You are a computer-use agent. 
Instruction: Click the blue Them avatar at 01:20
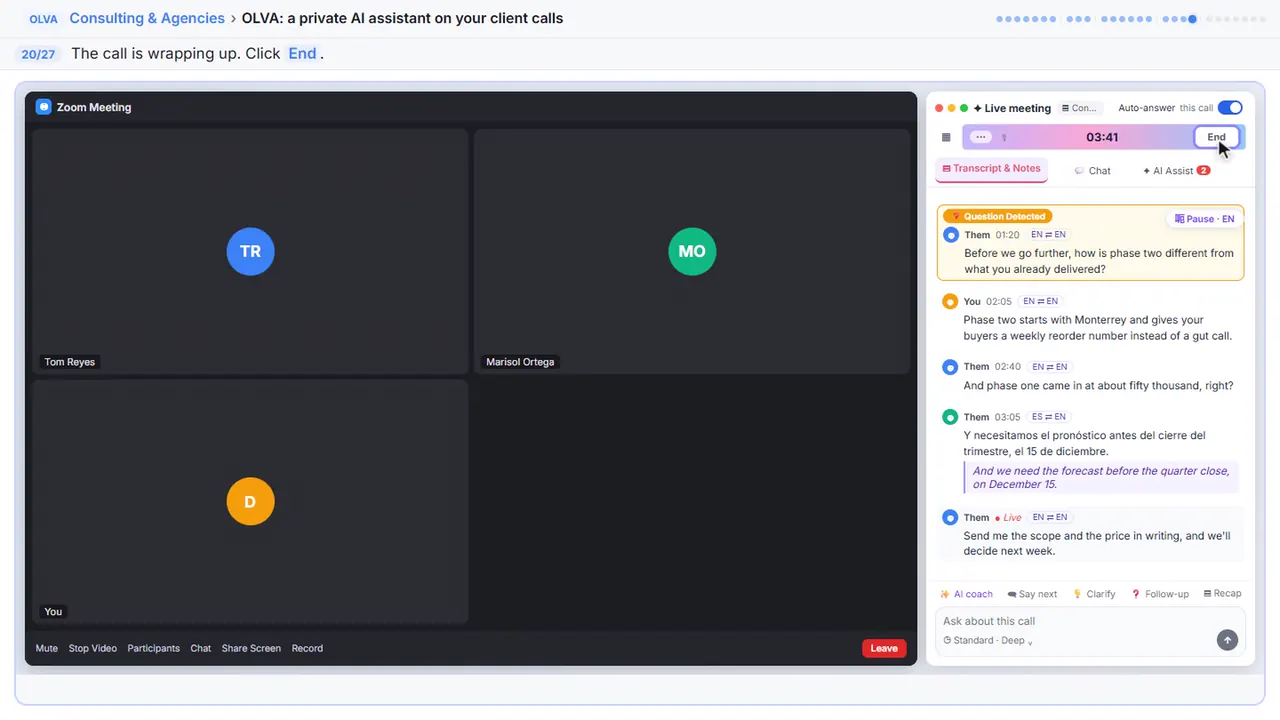(951, 235)
